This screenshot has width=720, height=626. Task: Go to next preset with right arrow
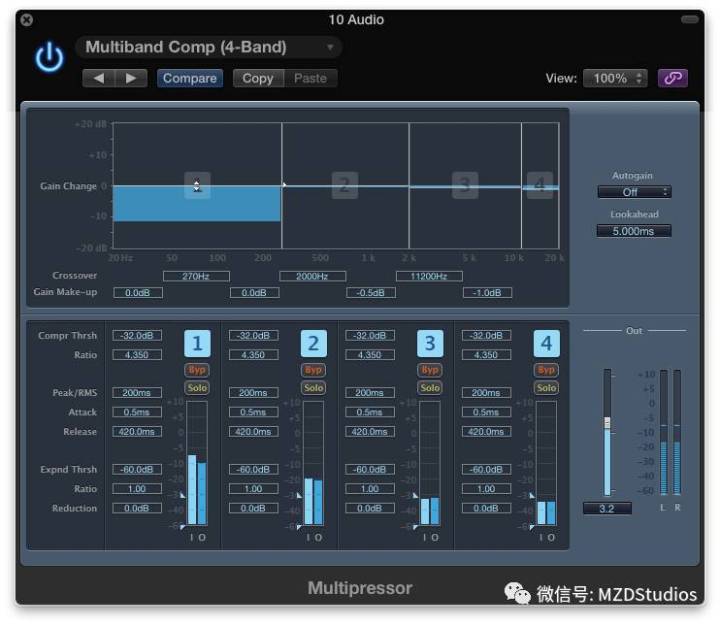coord(131,79)
